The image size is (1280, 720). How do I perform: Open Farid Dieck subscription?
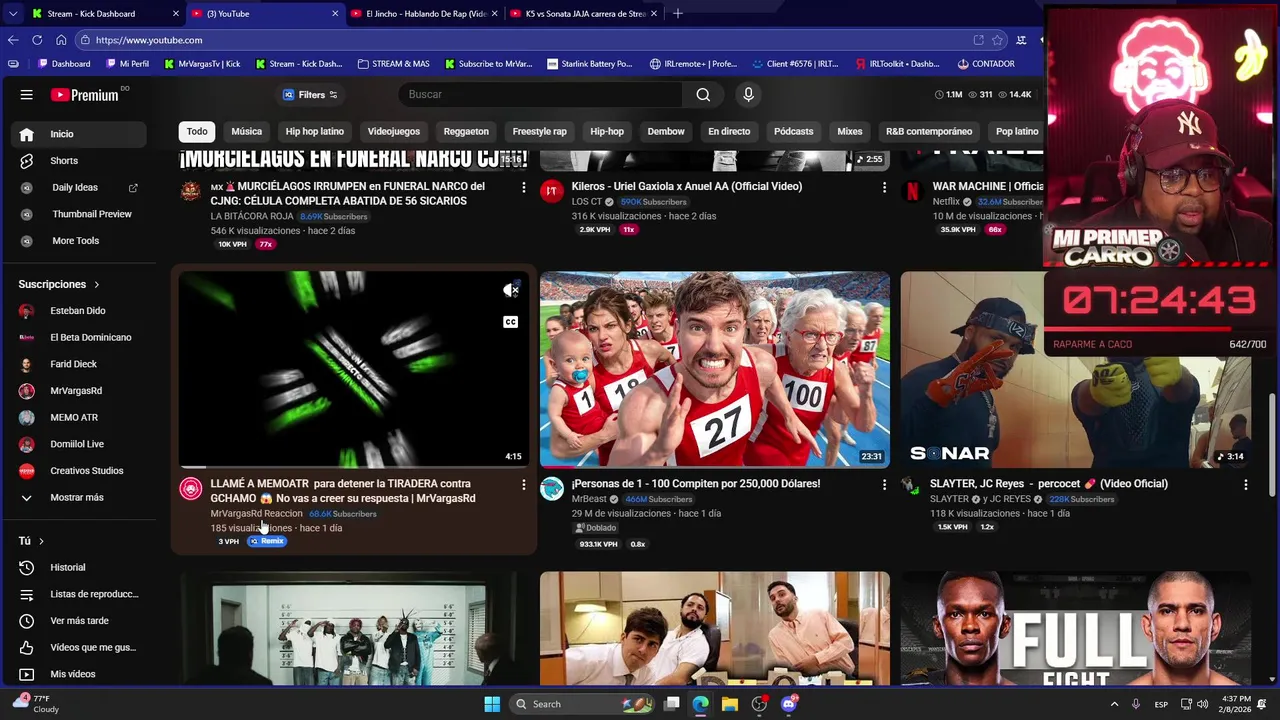pos(80,364)
